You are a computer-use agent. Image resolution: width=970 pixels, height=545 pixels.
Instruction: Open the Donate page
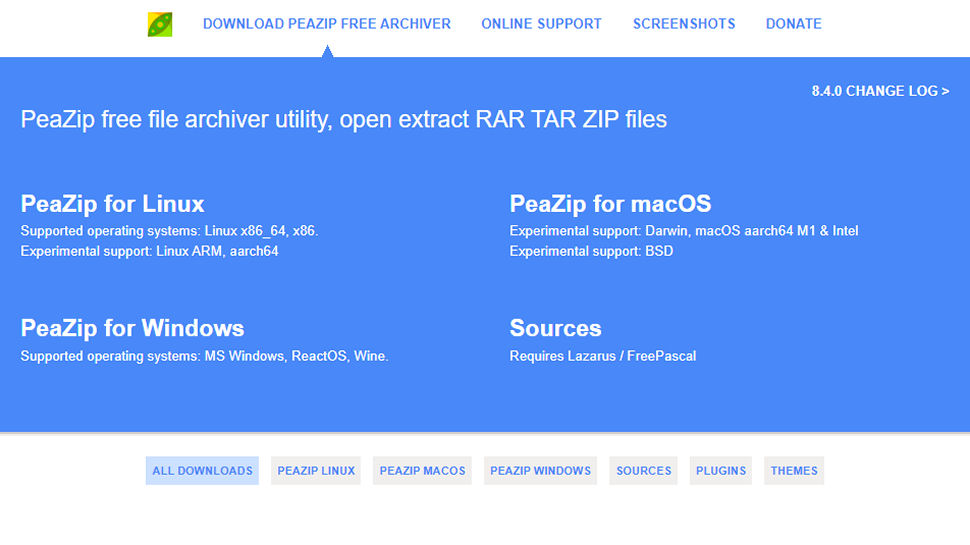(x=794, y=24)
